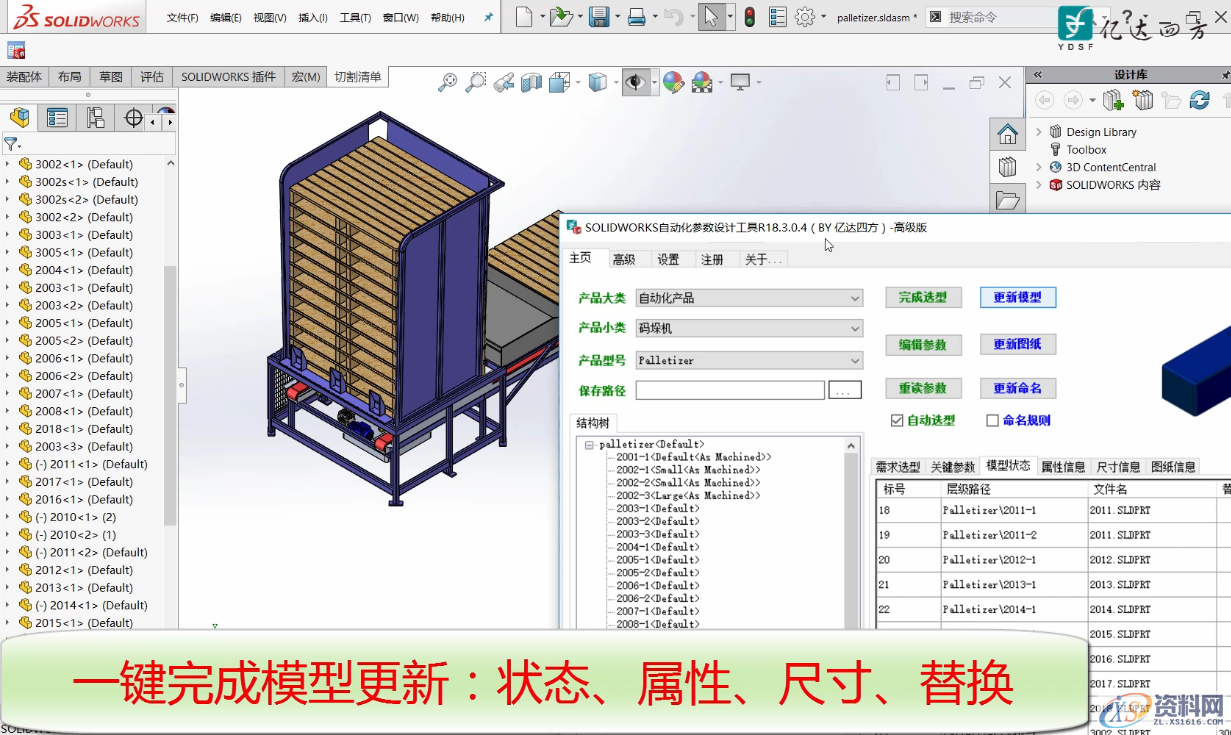Click the 完成选型 button
Screen dimensions: 1231x735
[x=922, y=297]
